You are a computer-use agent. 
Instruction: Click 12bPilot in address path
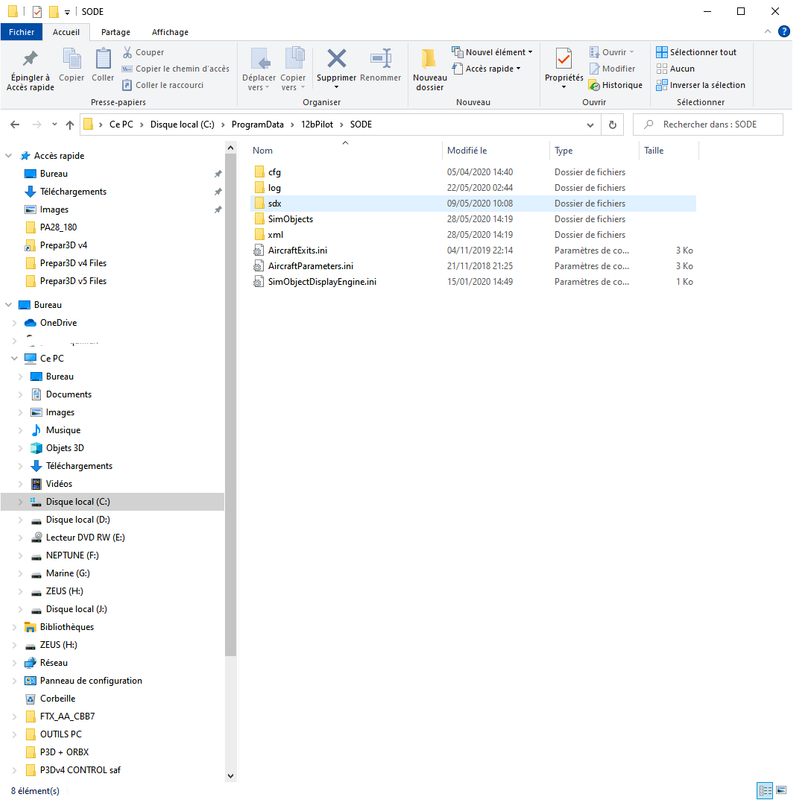click(317, 124)
